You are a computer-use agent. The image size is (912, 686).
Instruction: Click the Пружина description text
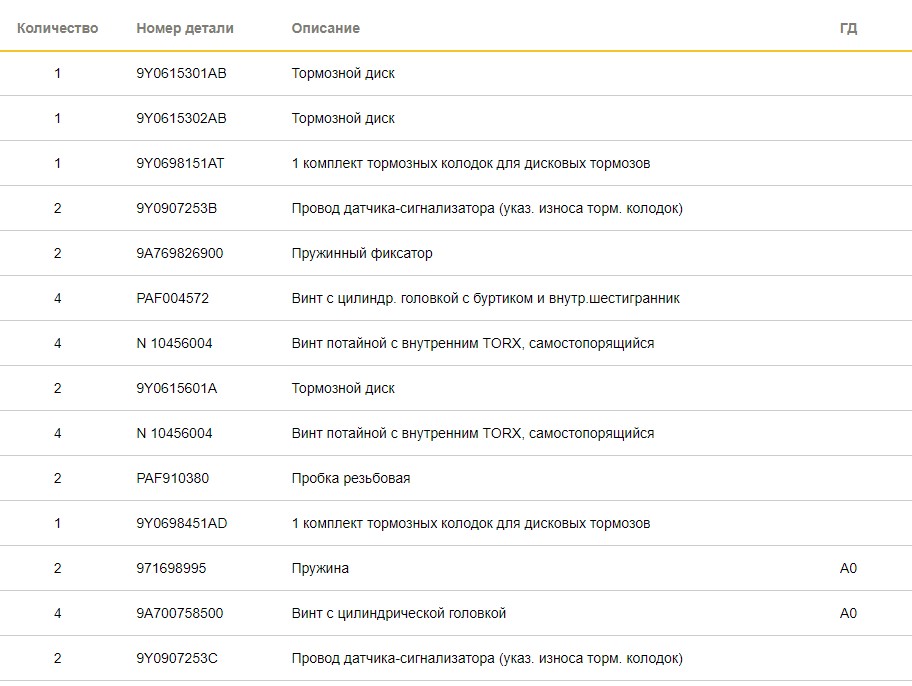(x=320, y=568)
